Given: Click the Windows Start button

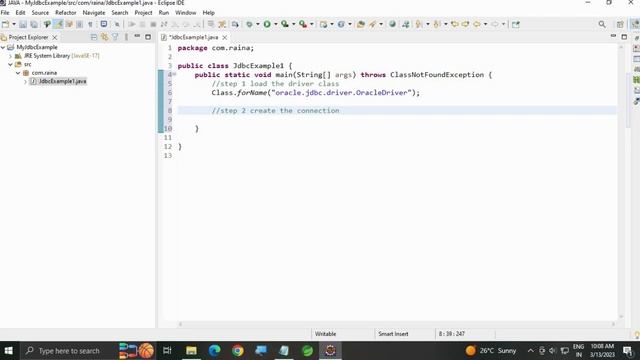Looking at the screenshot, I should tap(9, 351).
